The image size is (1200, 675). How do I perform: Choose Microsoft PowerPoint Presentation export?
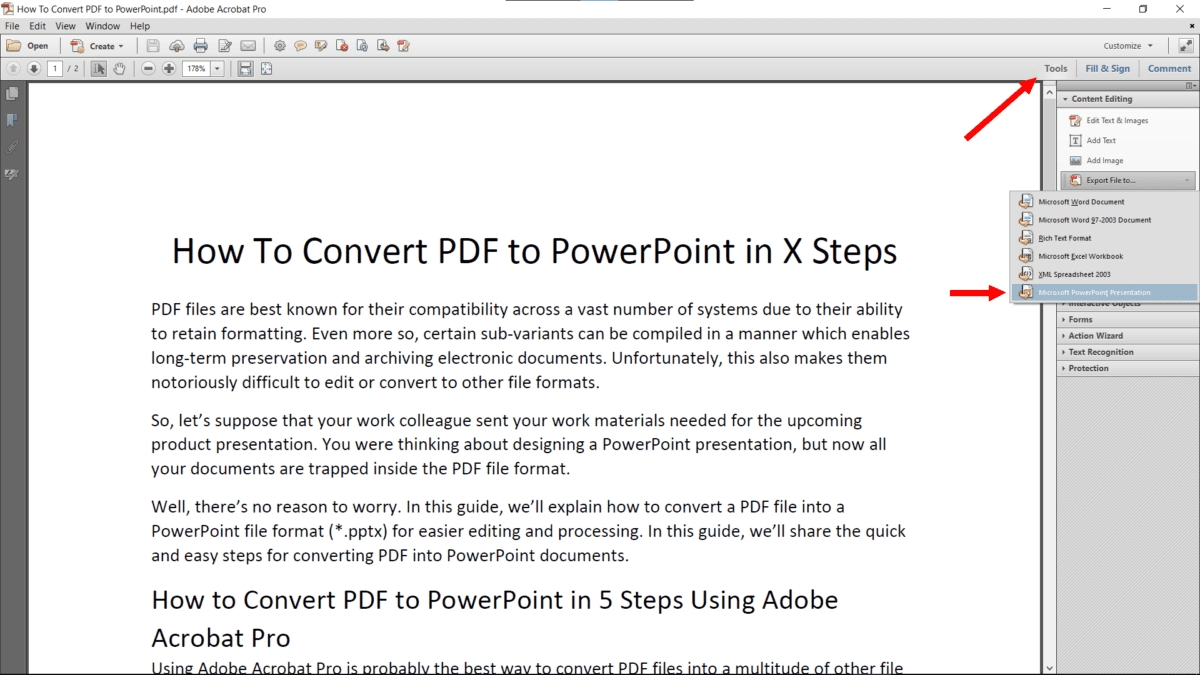[1104, 292]
